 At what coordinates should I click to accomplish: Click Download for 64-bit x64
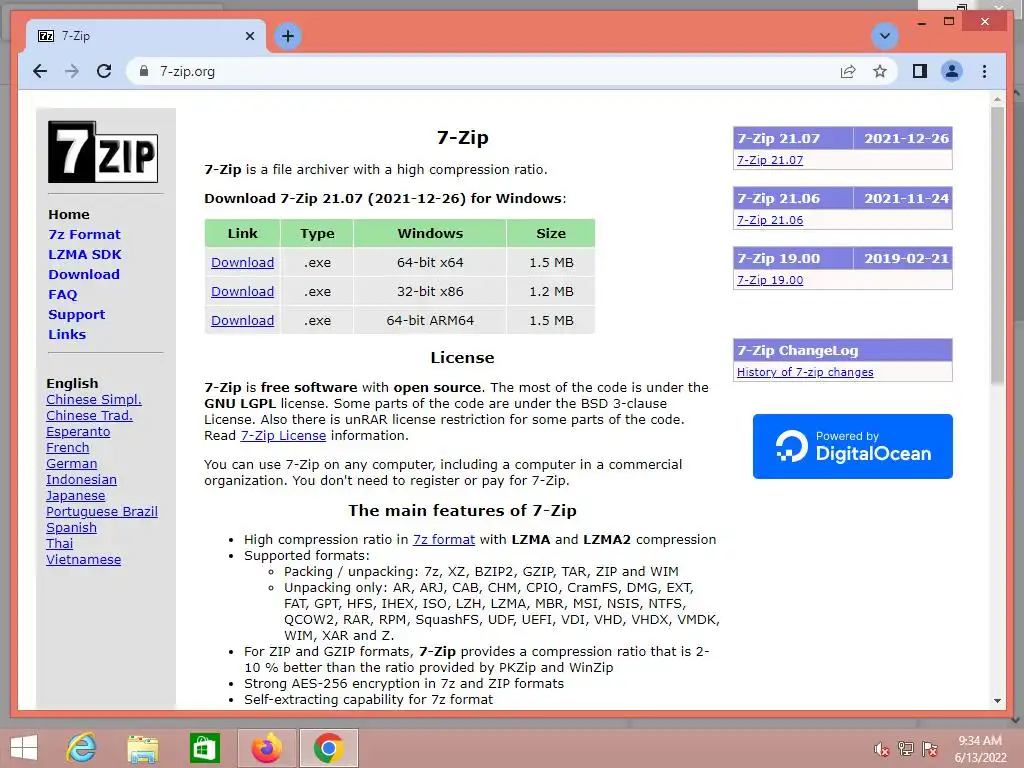pyautogui.click(x=242, y=263)
